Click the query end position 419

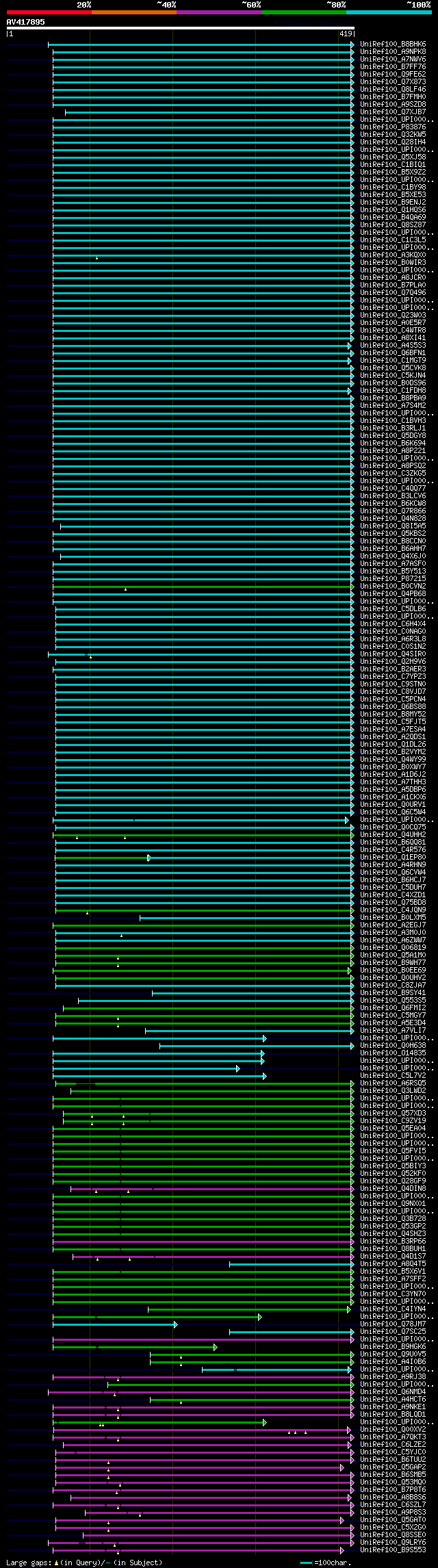346,34
